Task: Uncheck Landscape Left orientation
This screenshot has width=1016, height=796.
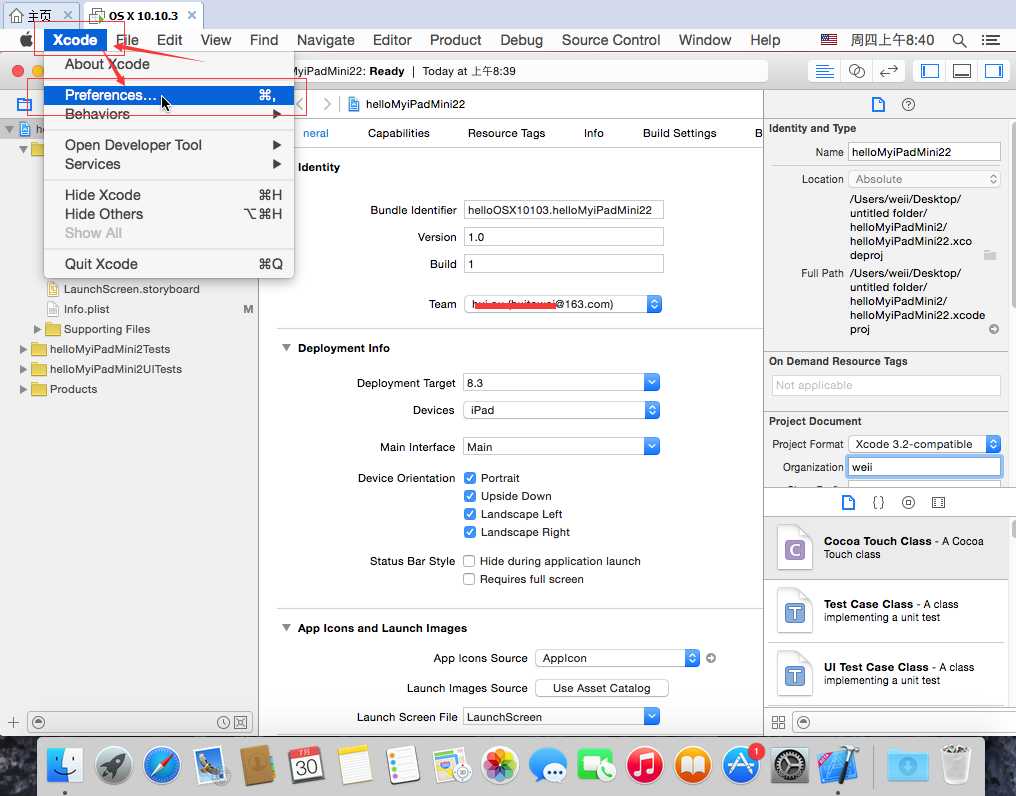Action: [x=470, y=514]
